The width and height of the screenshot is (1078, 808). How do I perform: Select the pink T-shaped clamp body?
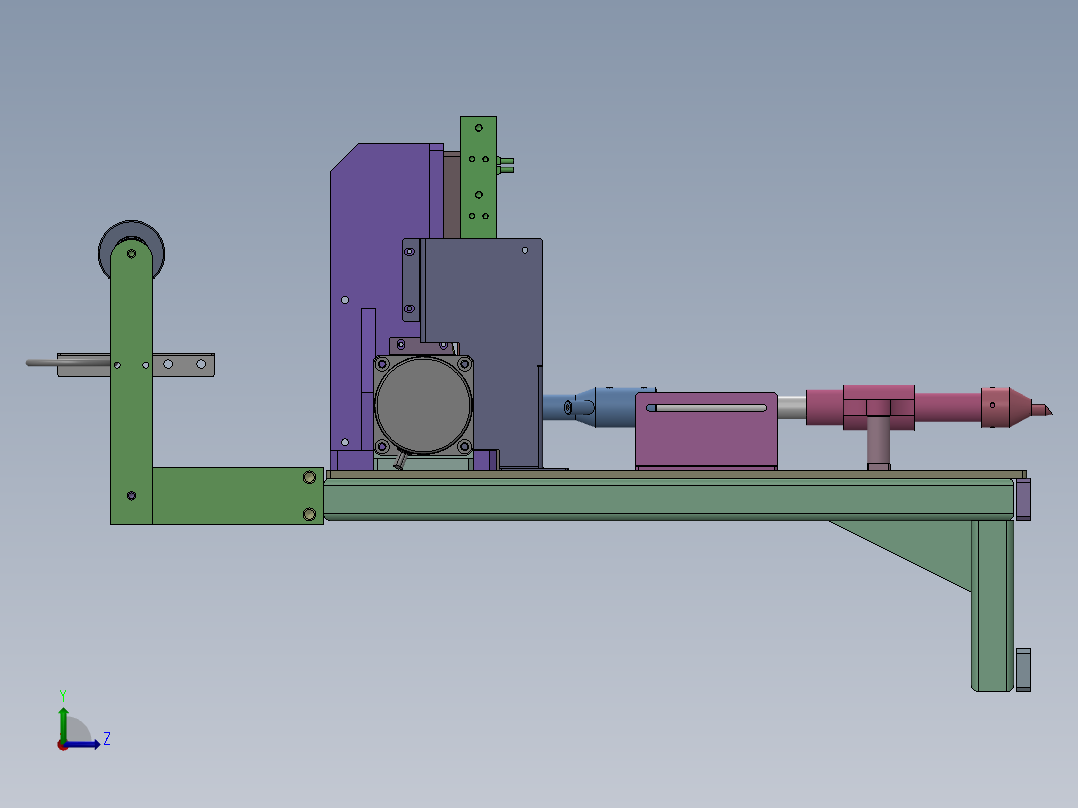point(879,407)
